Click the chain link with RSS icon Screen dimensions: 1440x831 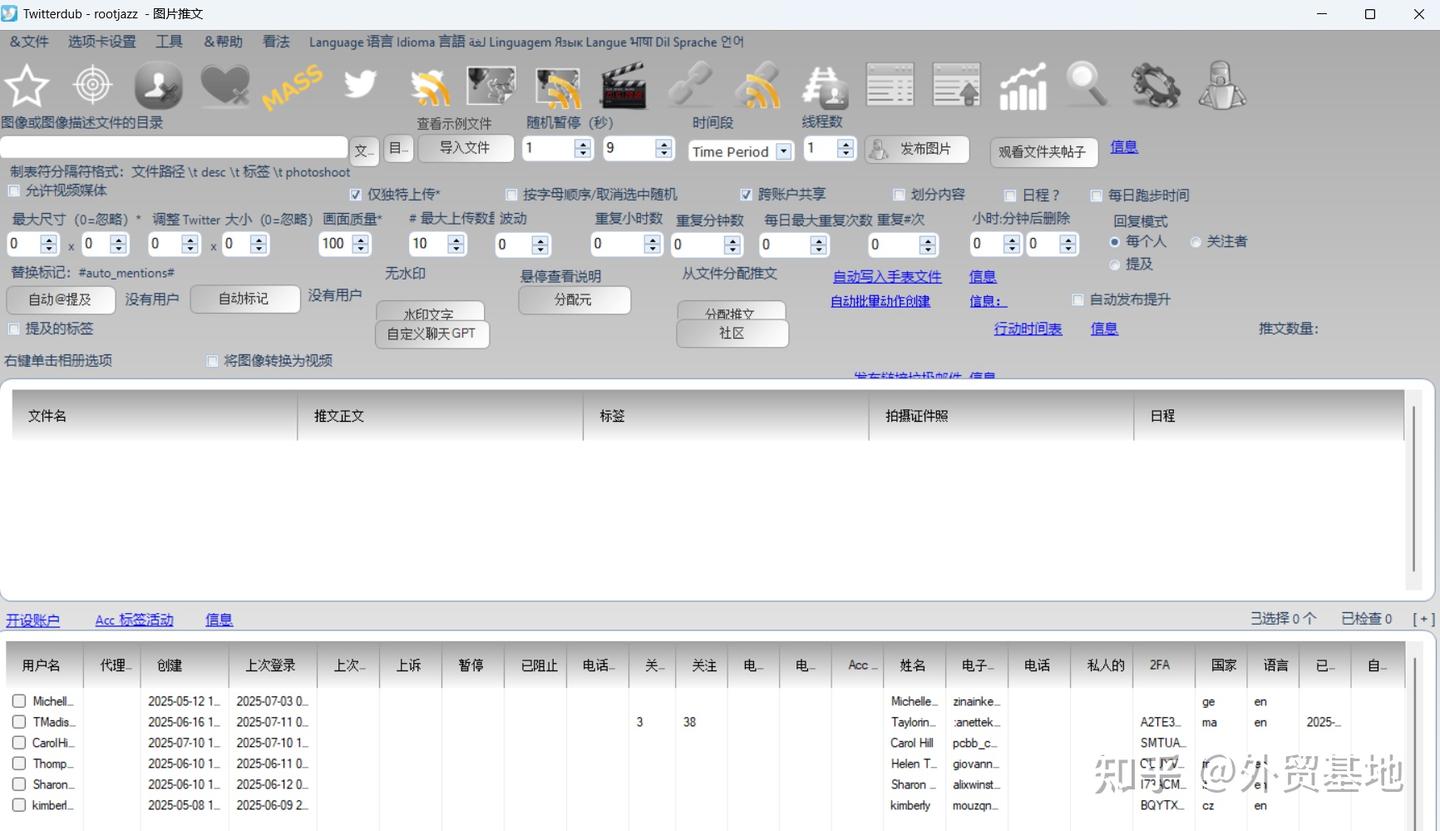coord(757,86)
